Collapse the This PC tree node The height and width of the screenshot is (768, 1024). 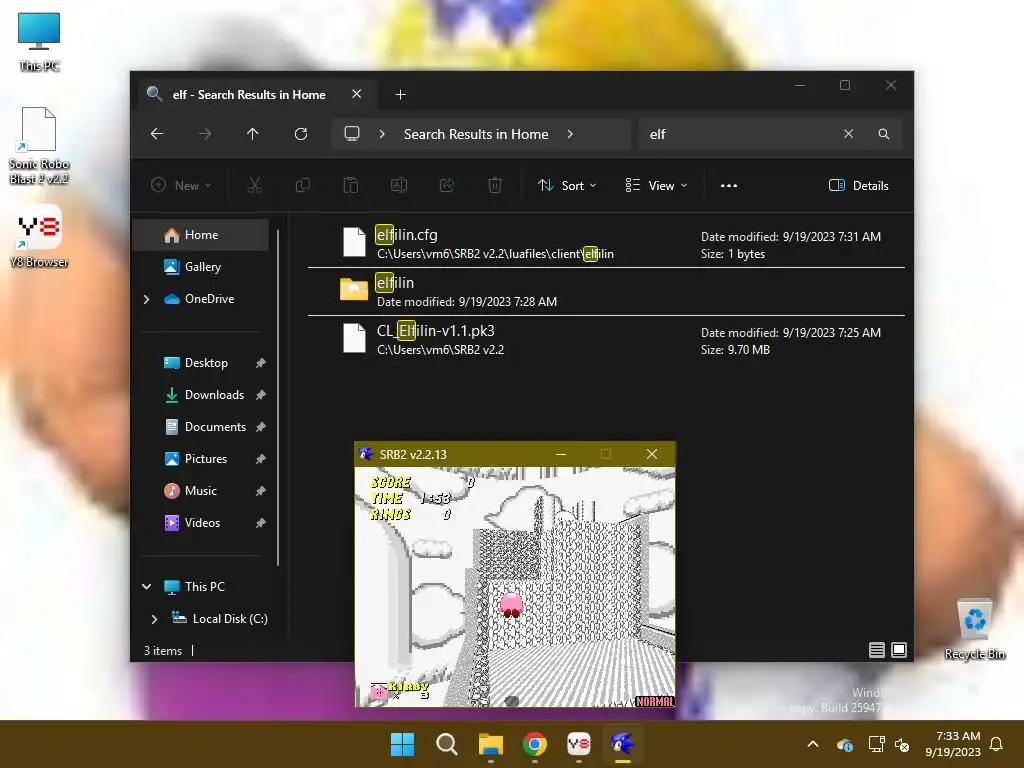point(147,586)
